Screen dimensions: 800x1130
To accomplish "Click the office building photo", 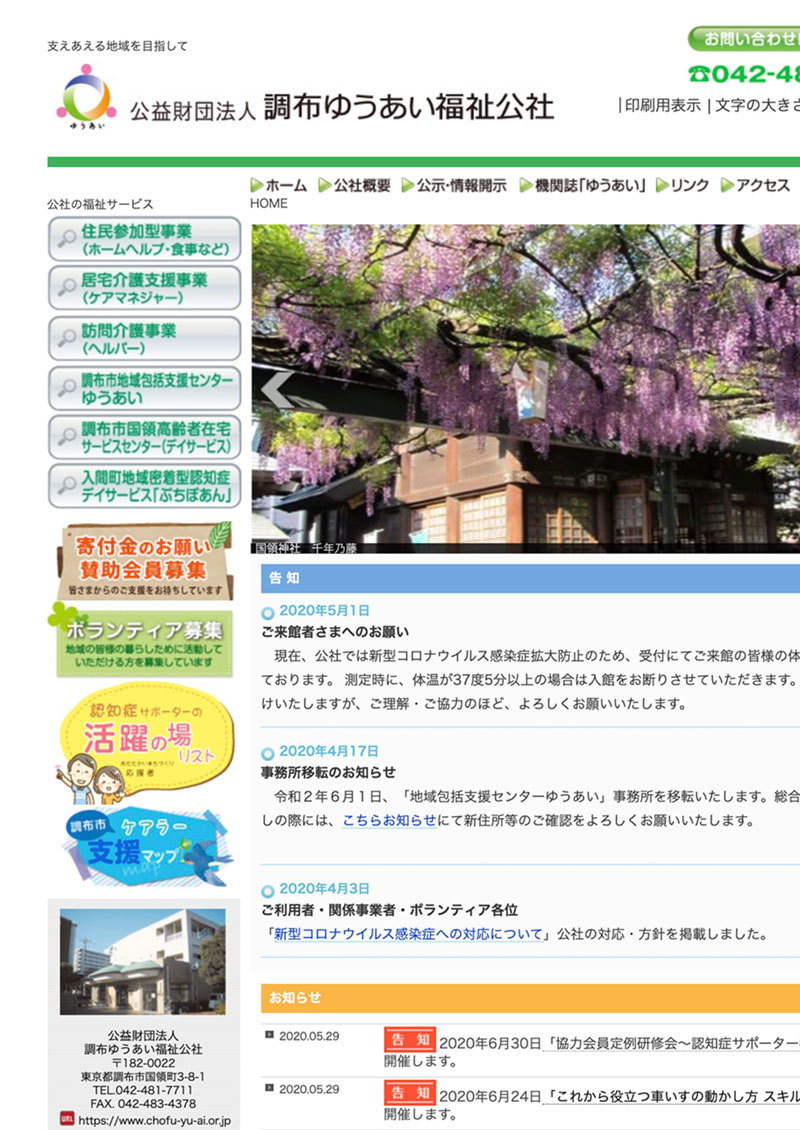I will pyautogui.click(x=143, y=962).
